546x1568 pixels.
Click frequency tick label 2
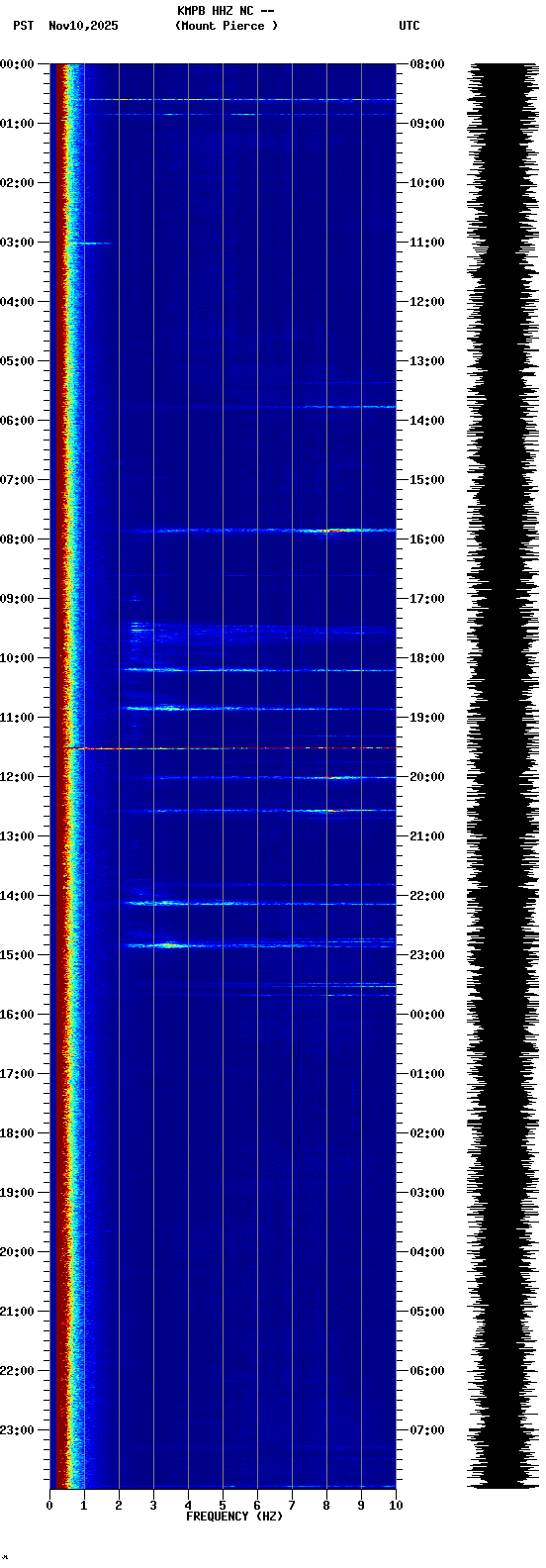119,1506
